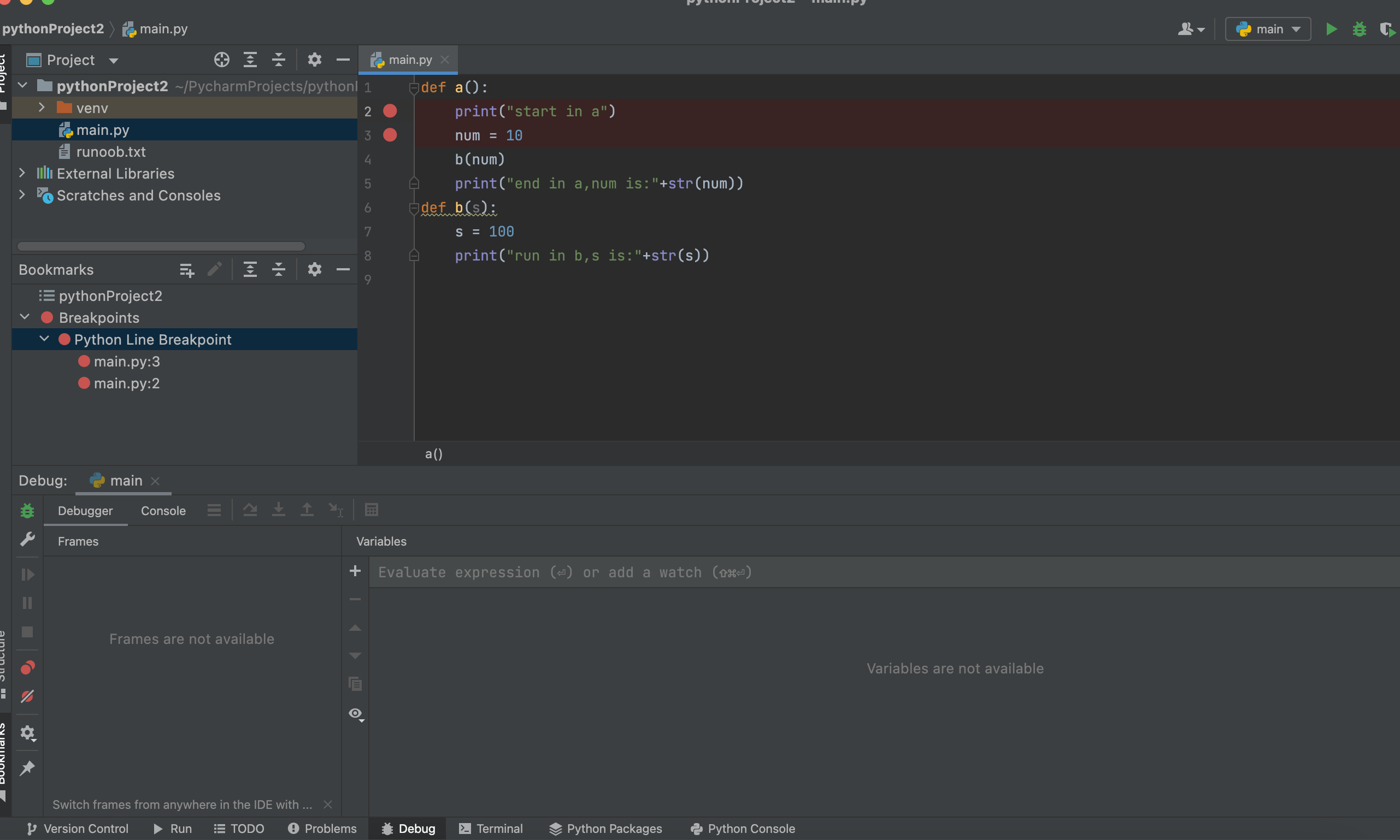
Task: Open the Problems tool window
Action: click(322, 829)
